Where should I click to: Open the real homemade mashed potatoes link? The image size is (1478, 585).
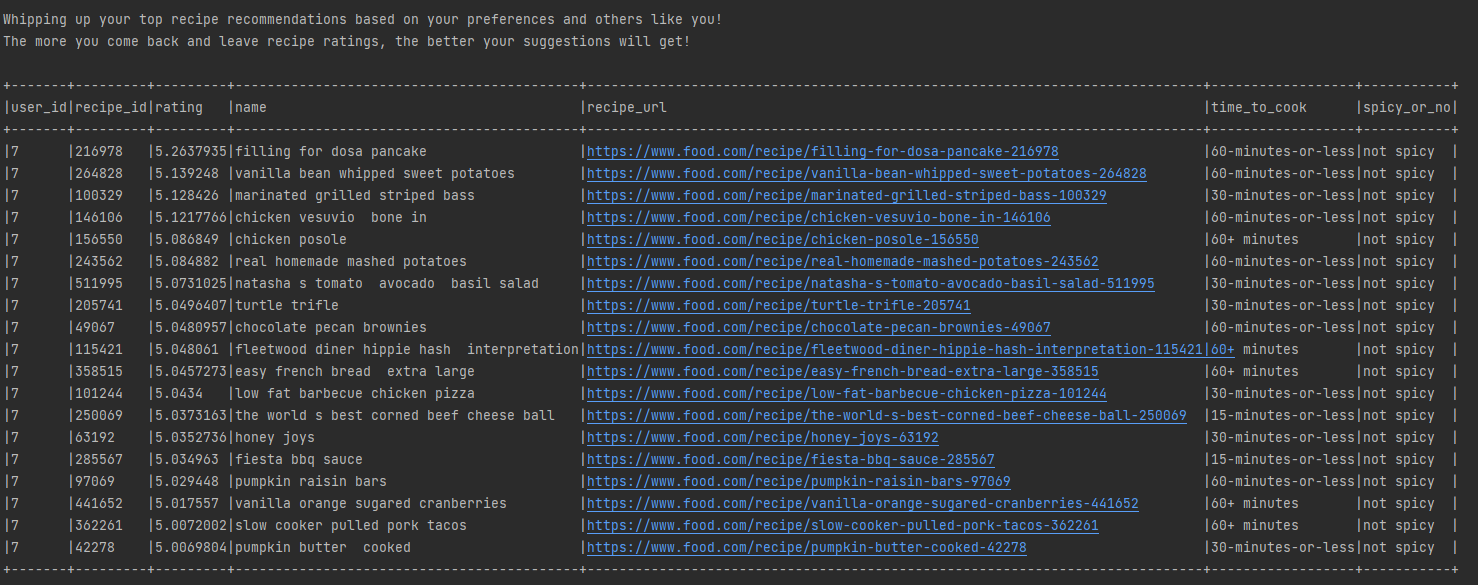[x=842, y=262]
